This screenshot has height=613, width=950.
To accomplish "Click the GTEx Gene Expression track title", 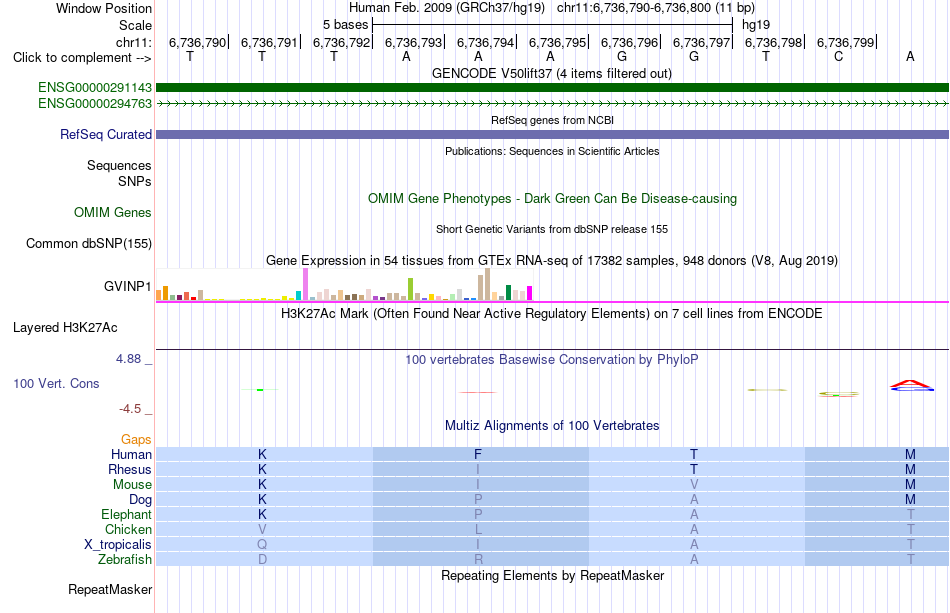I will pyautogui.click(x=552, y=260).
